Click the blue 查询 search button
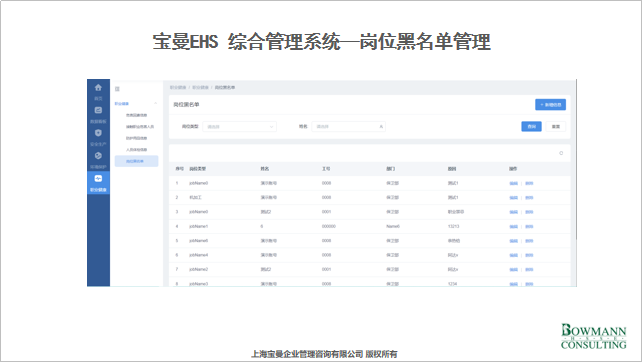Image resolution: width=643 pixels, height=363 pixels. [x=531, y=126]
